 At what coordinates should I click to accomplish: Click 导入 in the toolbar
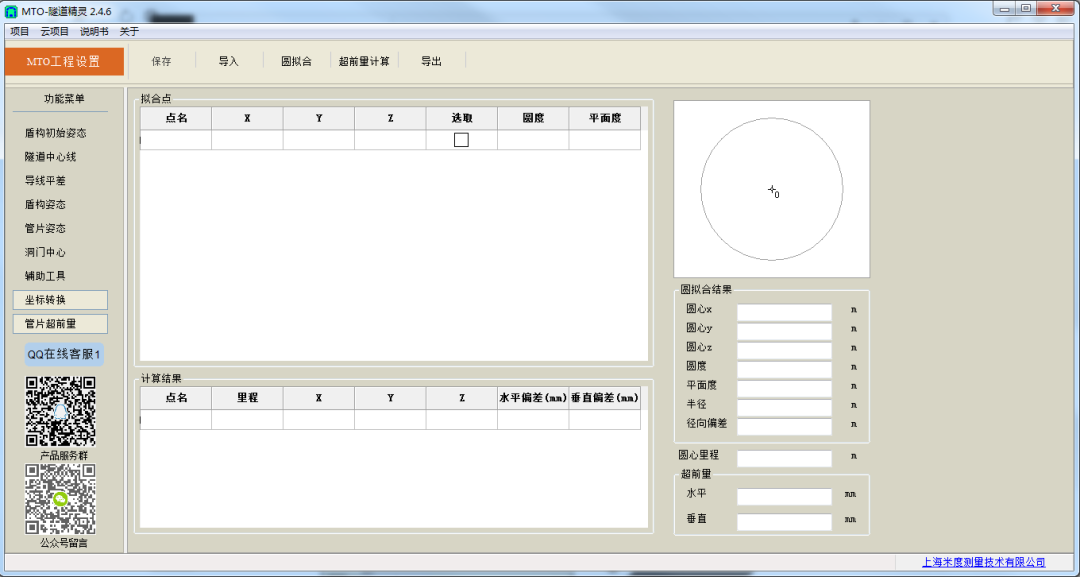(x=229, y=61)
